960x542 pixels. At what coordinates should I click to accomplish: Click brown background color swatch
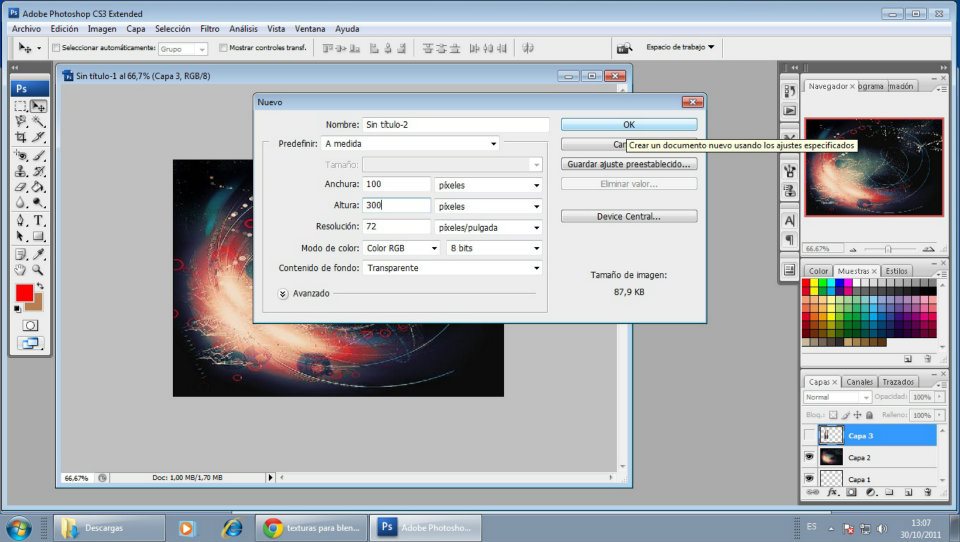(x=36, y=304)
